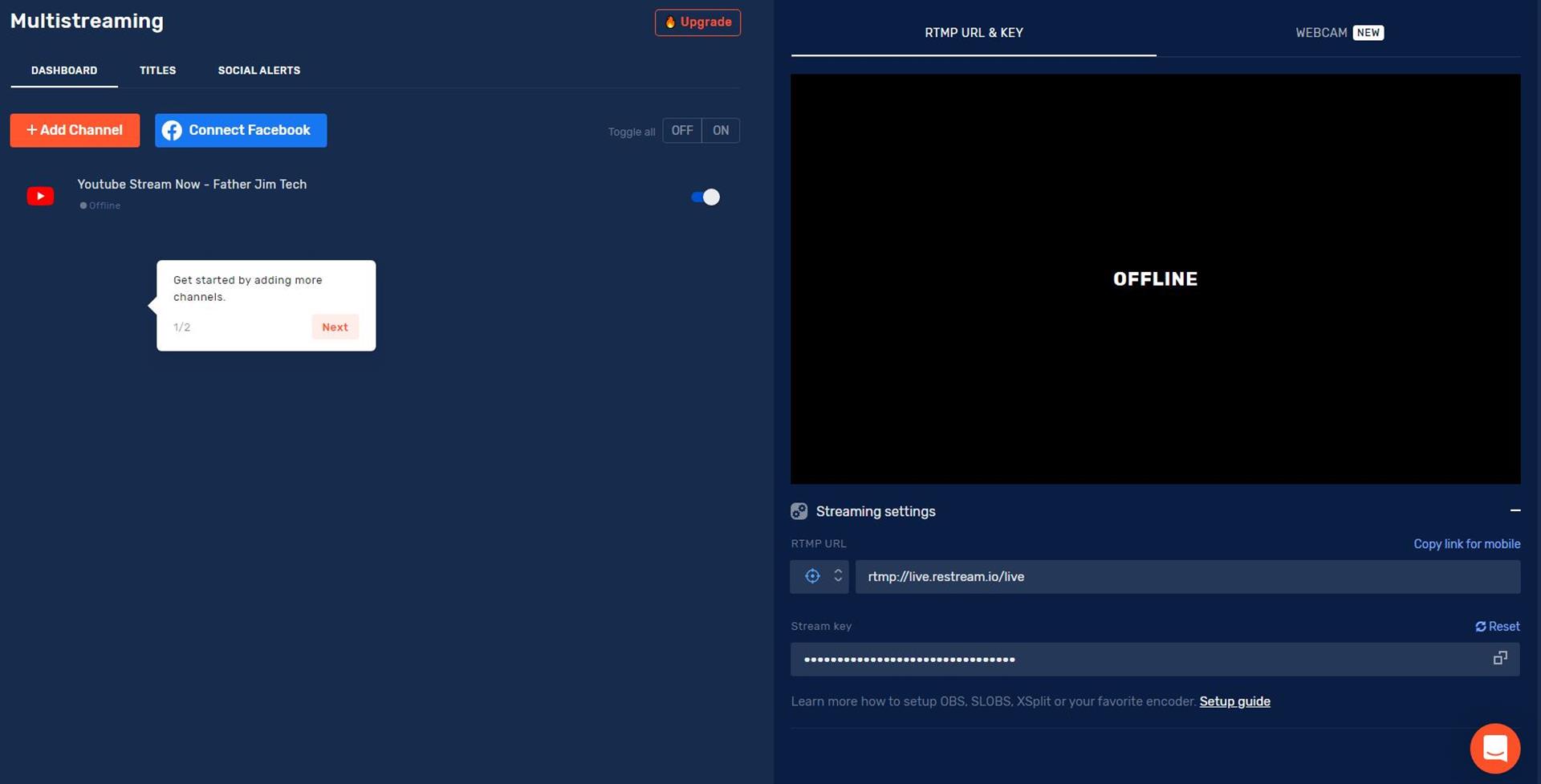Screen dimensions: 1541x784
Task: Copy the stream key with the copy icon
Action: click(1499, 658)
